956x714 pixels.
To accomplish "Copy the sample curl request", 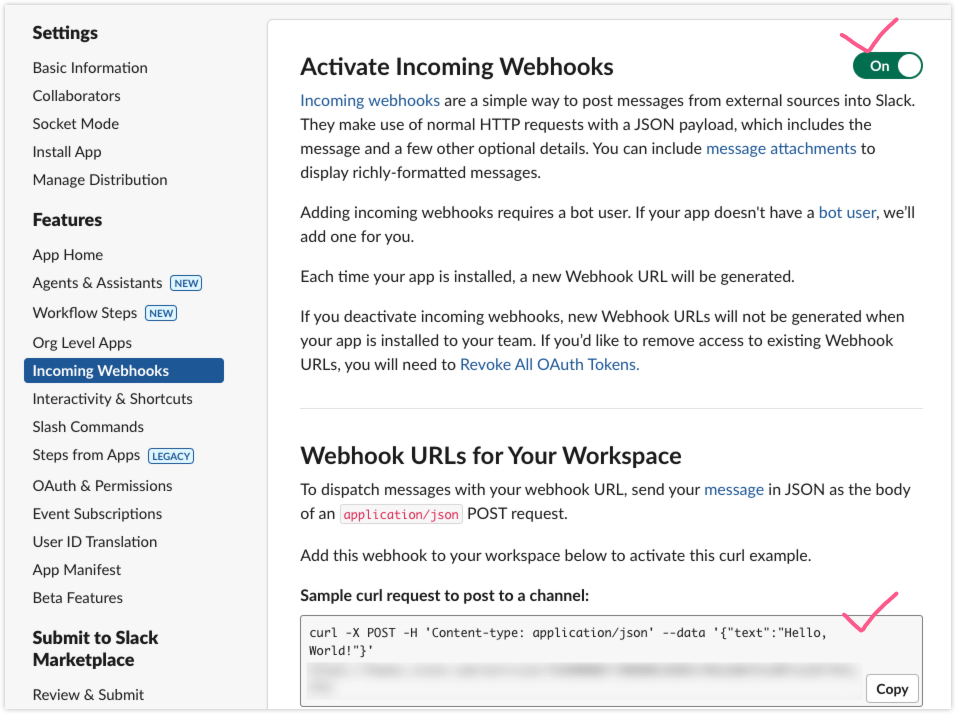I will click(892, 689).
